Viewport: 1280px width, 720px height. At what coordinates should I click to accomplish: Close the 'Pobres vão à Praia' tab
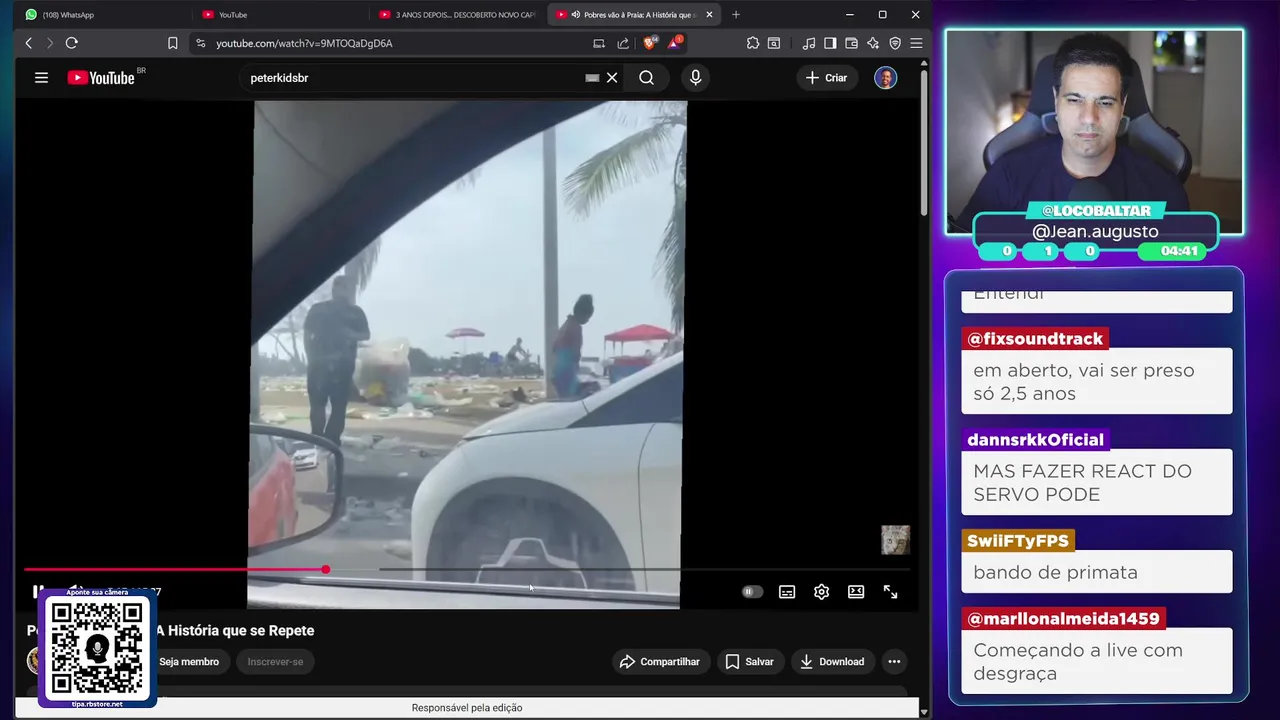pos(709,14)
